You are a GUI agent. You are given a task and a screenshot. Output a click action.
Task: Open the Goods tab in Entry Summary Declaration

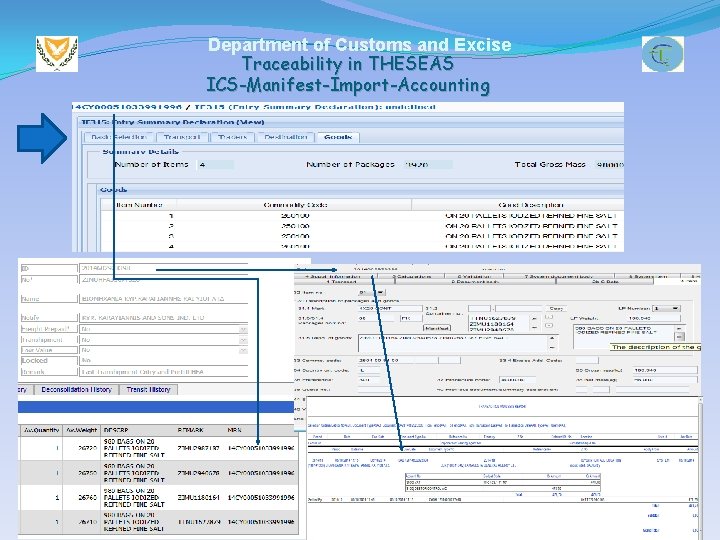338,137
